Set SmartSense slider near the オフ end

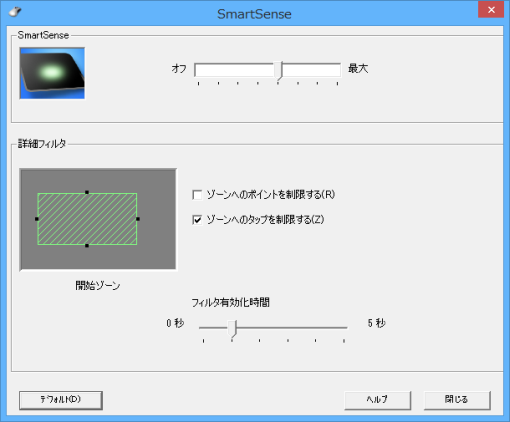pos(201,70)
